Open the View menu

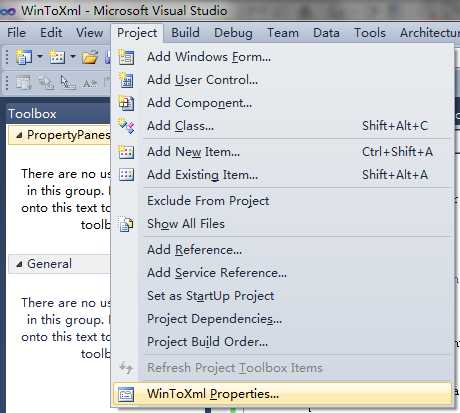[x=89, y=33]
